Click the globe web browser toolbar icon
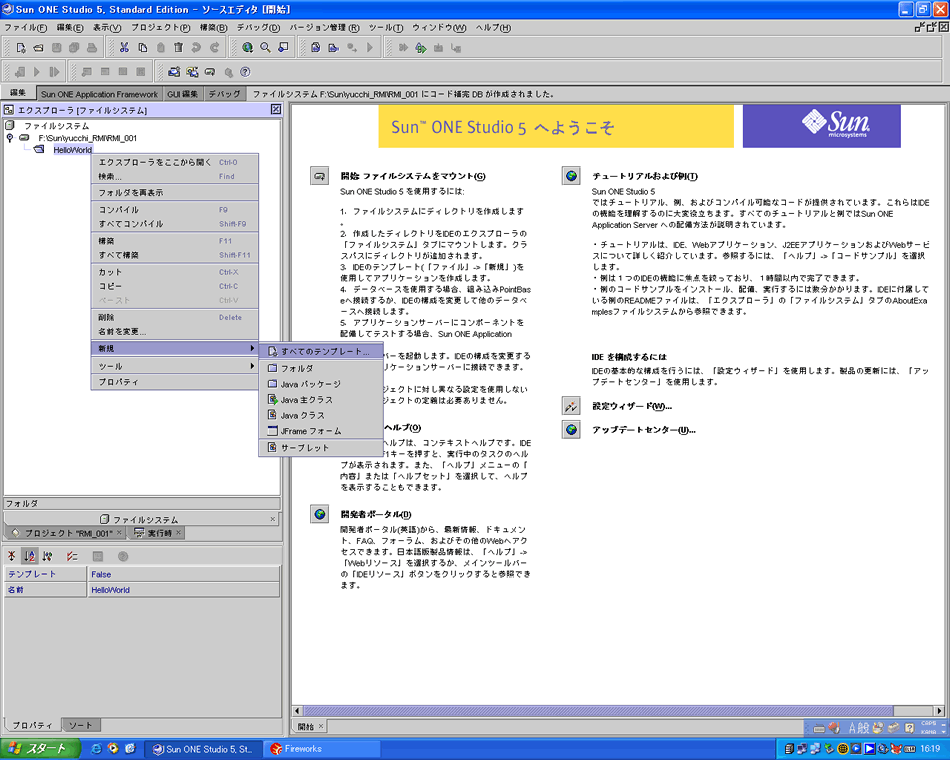This screenshot has width=950, height=760. (x=247, y=47)
